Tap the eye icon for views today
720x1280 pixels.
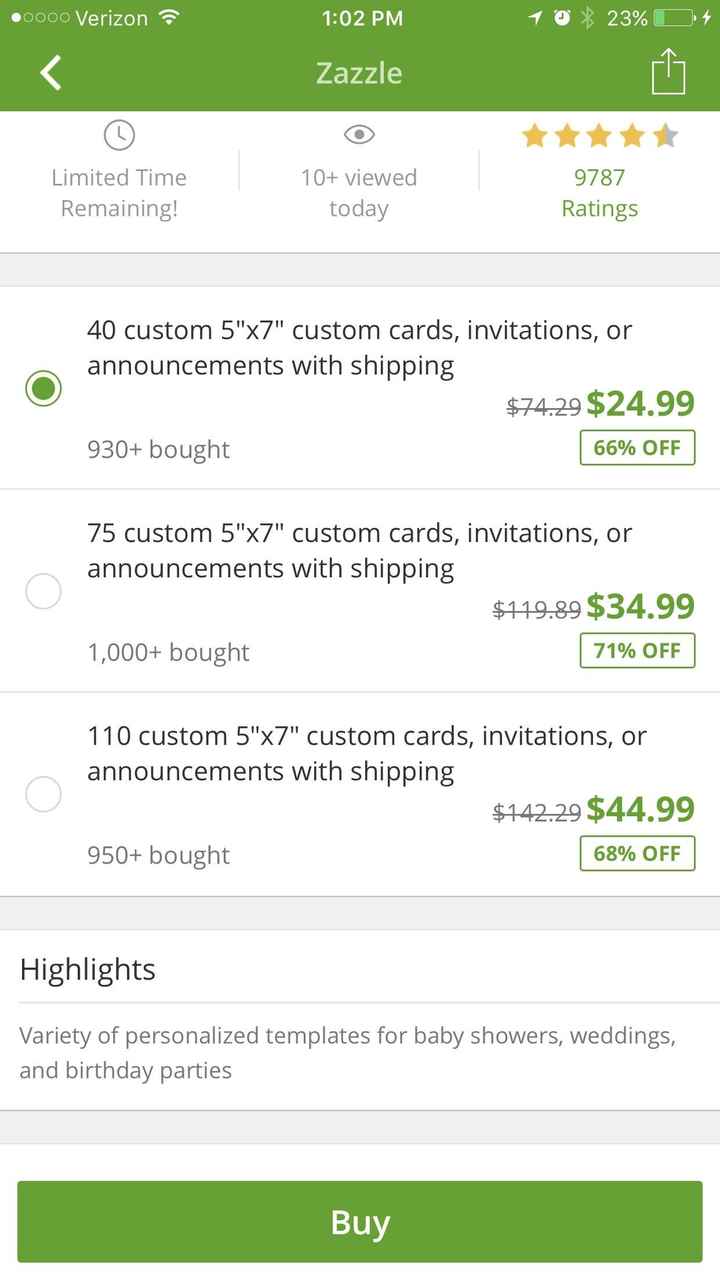pos(359,135)
